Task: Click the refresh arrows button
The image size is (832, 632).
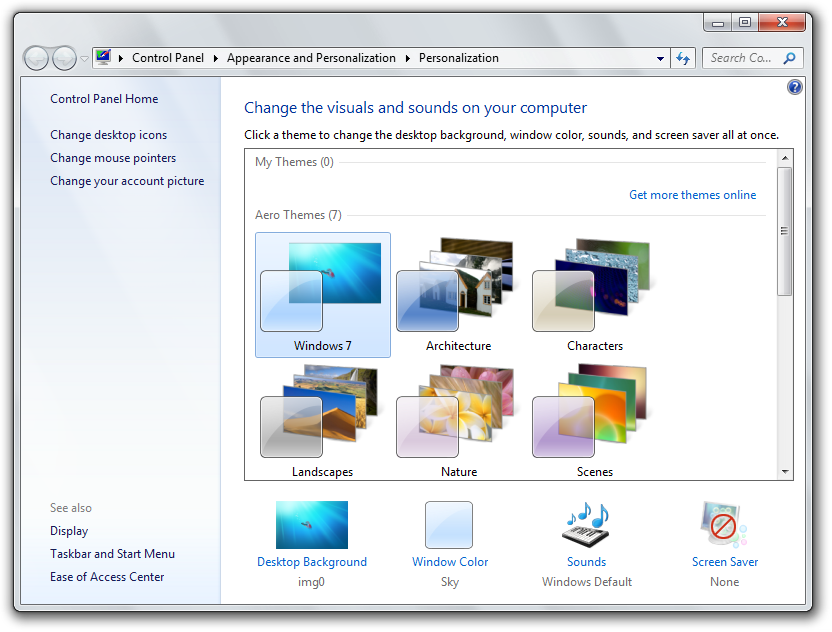Action: 683,58
